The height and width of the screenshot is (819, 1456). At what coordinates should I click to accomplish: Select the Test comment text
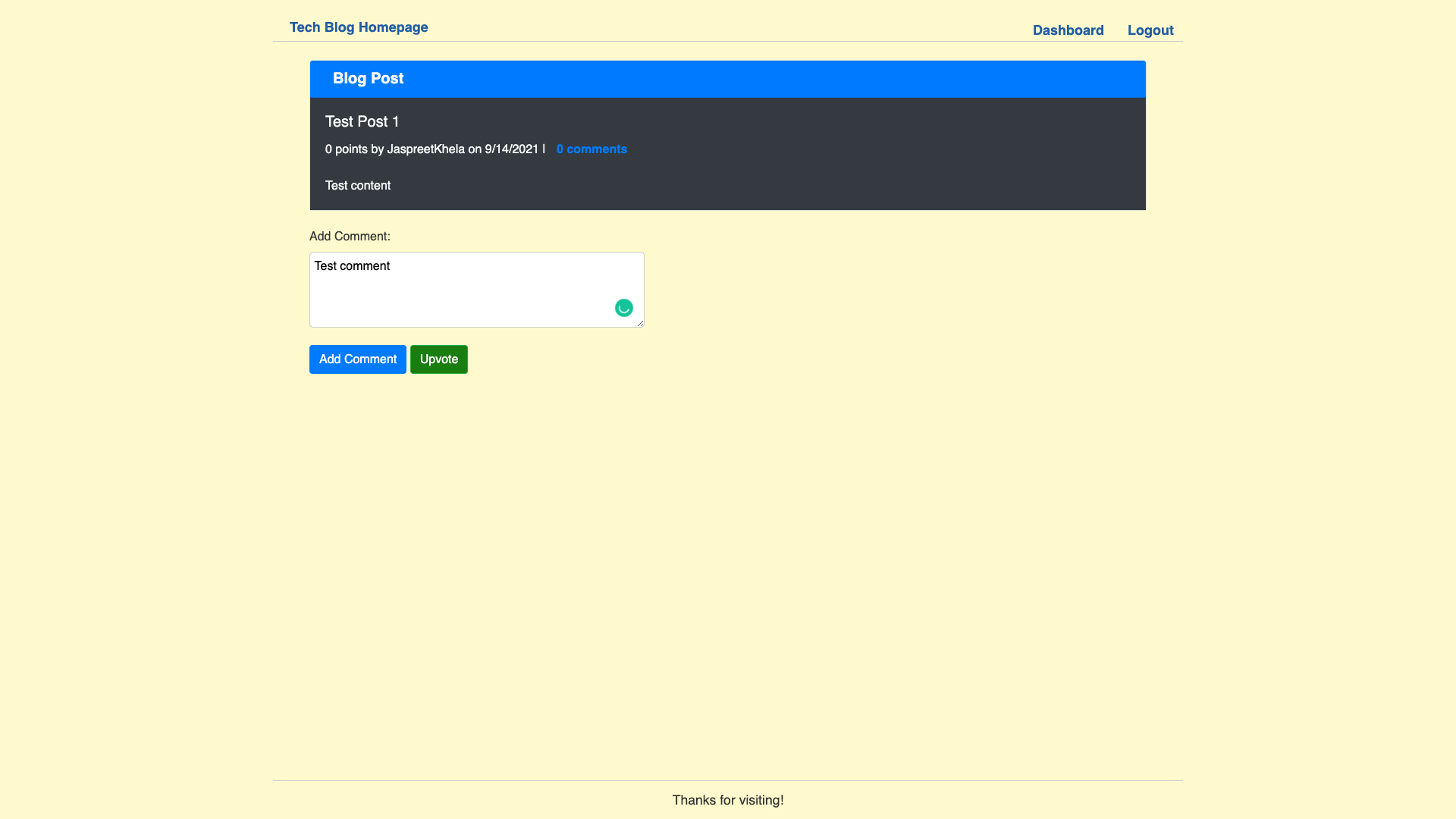(352, 266)
